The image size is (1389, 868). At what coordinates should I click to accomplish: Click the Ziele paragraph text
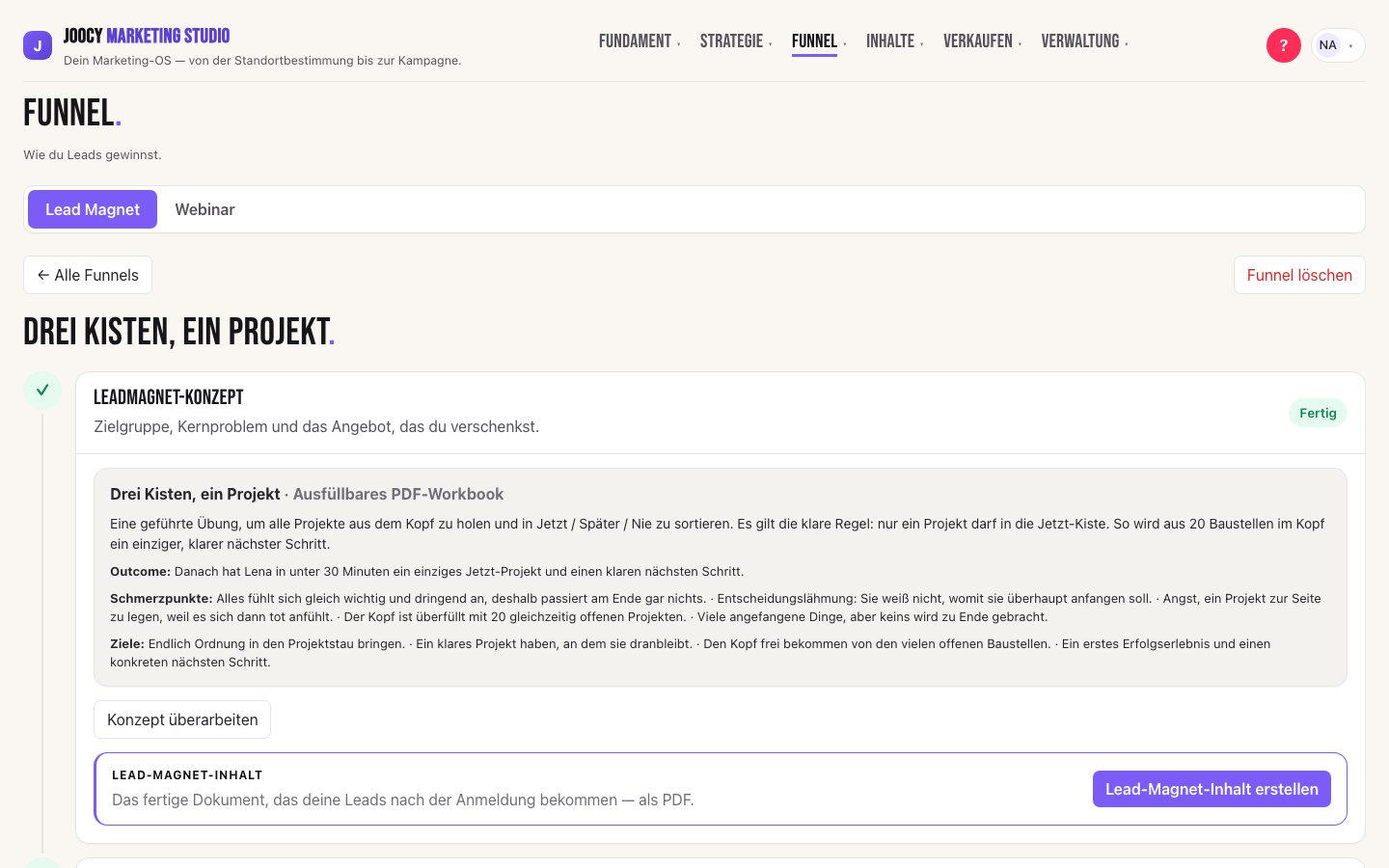click(x=691, y=653)
